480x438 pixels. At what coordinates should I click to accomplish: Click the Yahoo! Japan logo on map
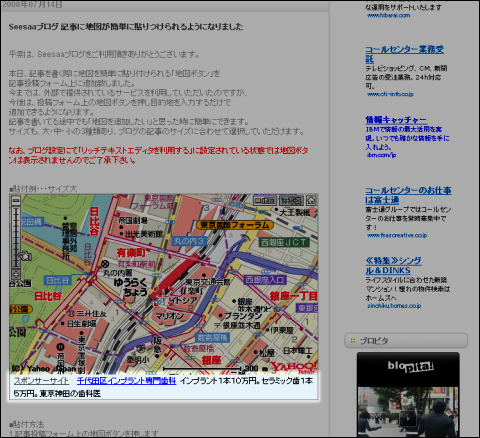point(293,367)
